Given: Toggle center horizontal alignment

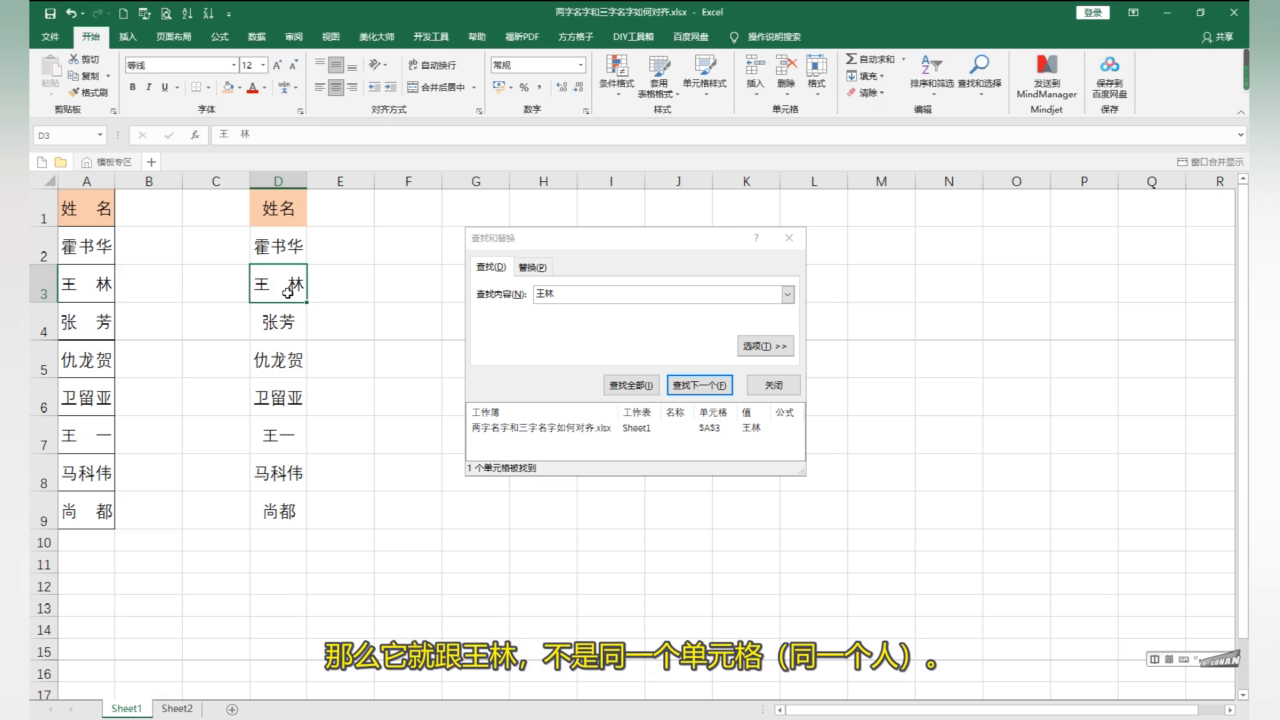Looking at the screenshot, I should 336,87.
